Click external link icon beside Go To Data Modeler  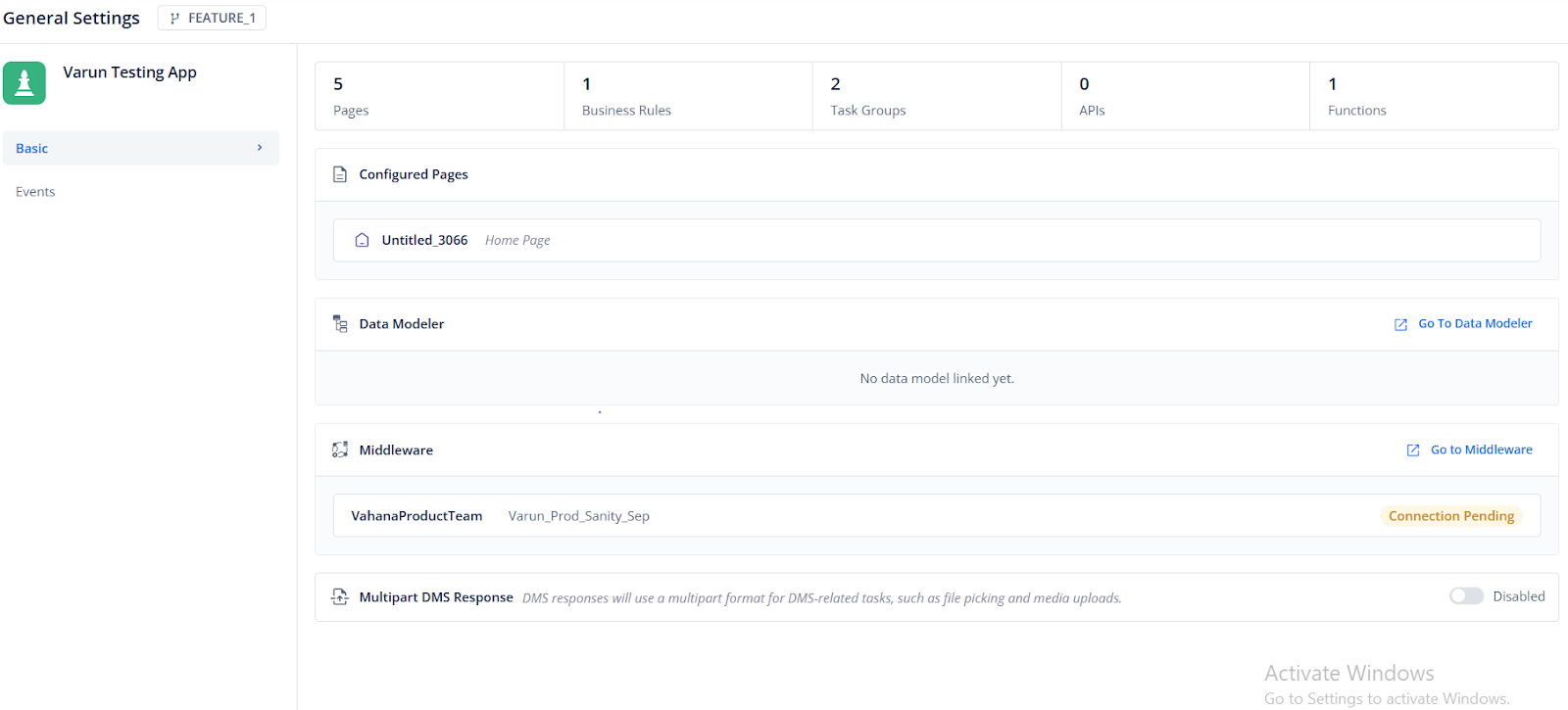1400,324
